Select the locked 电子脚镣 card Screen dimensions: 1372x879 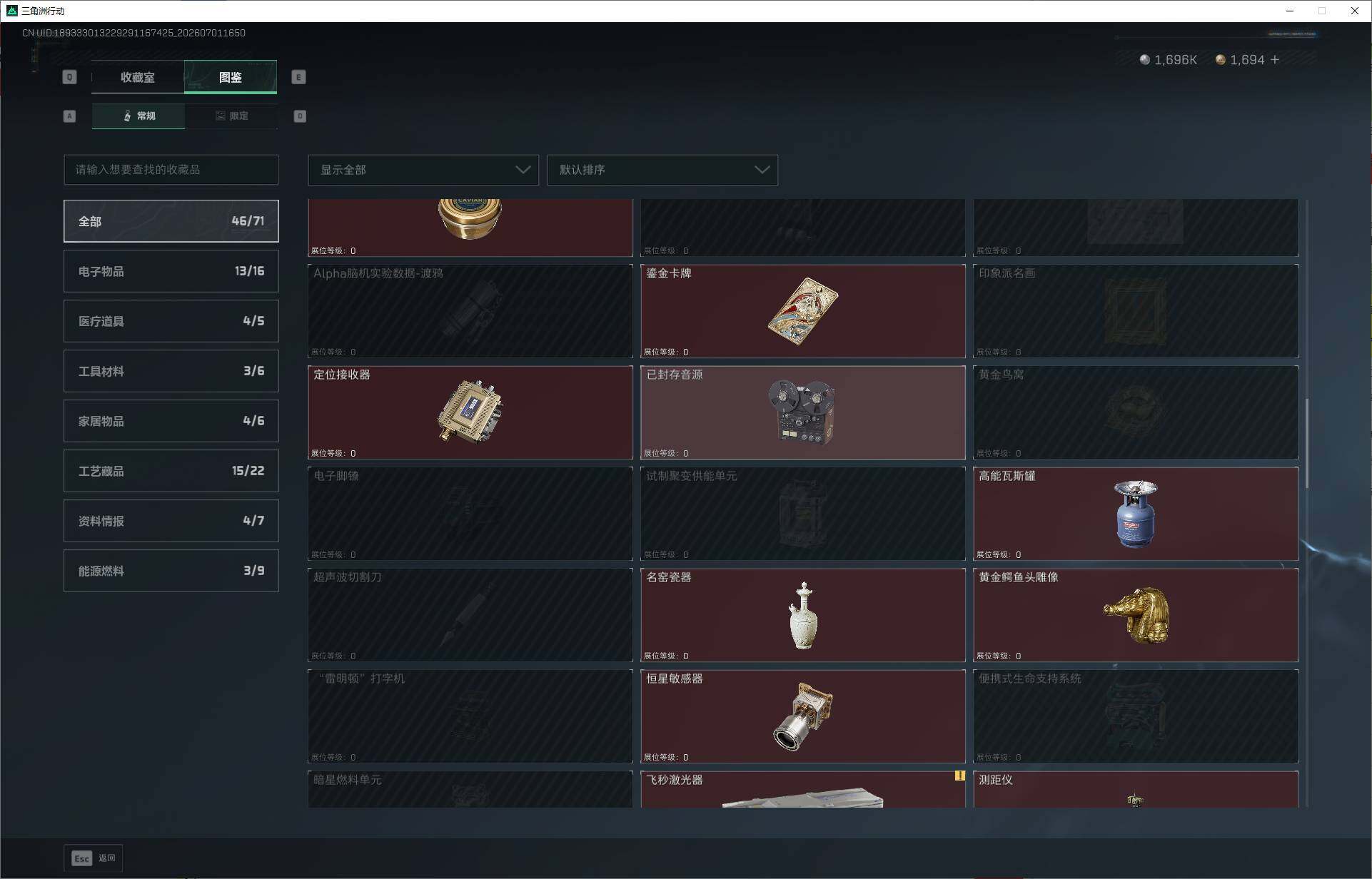470,514
